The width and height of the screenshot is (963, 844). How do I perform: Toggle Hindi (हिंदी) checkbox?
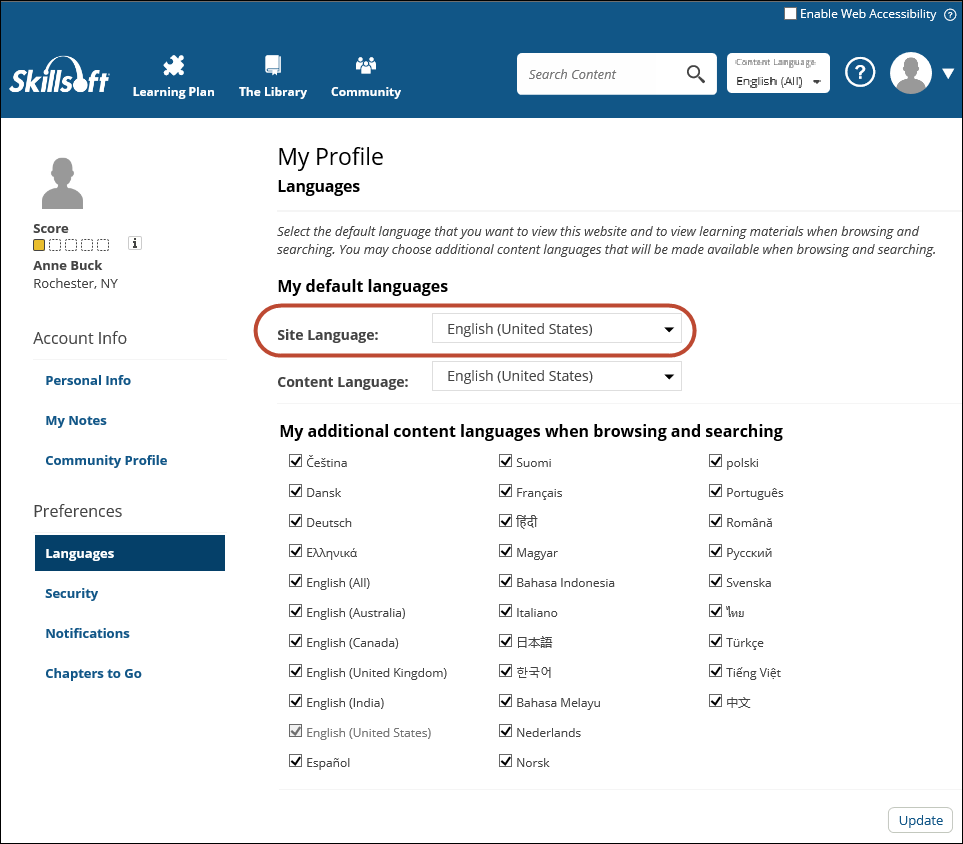pyautogui.click(x=505, y=521)
